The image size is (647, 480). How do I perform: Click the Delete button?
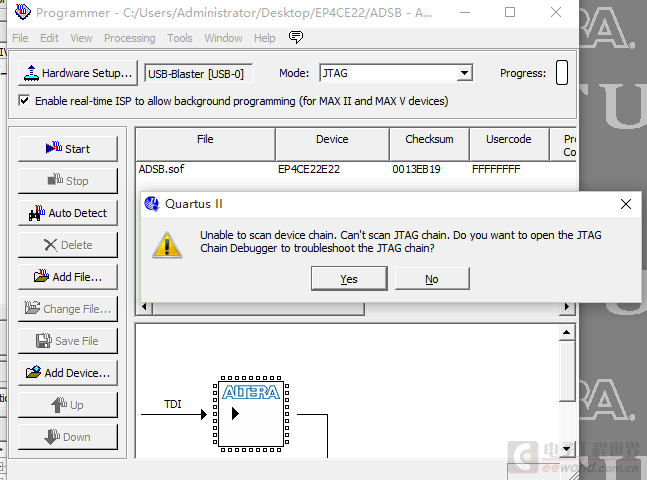[68, 245]
